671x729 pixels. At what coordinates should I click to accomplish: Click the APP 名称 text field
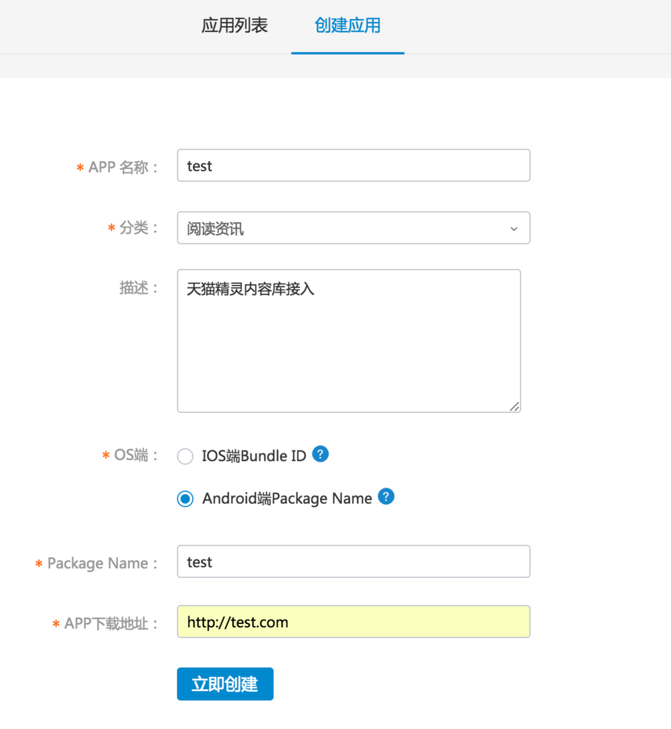[x=353, y=166]
